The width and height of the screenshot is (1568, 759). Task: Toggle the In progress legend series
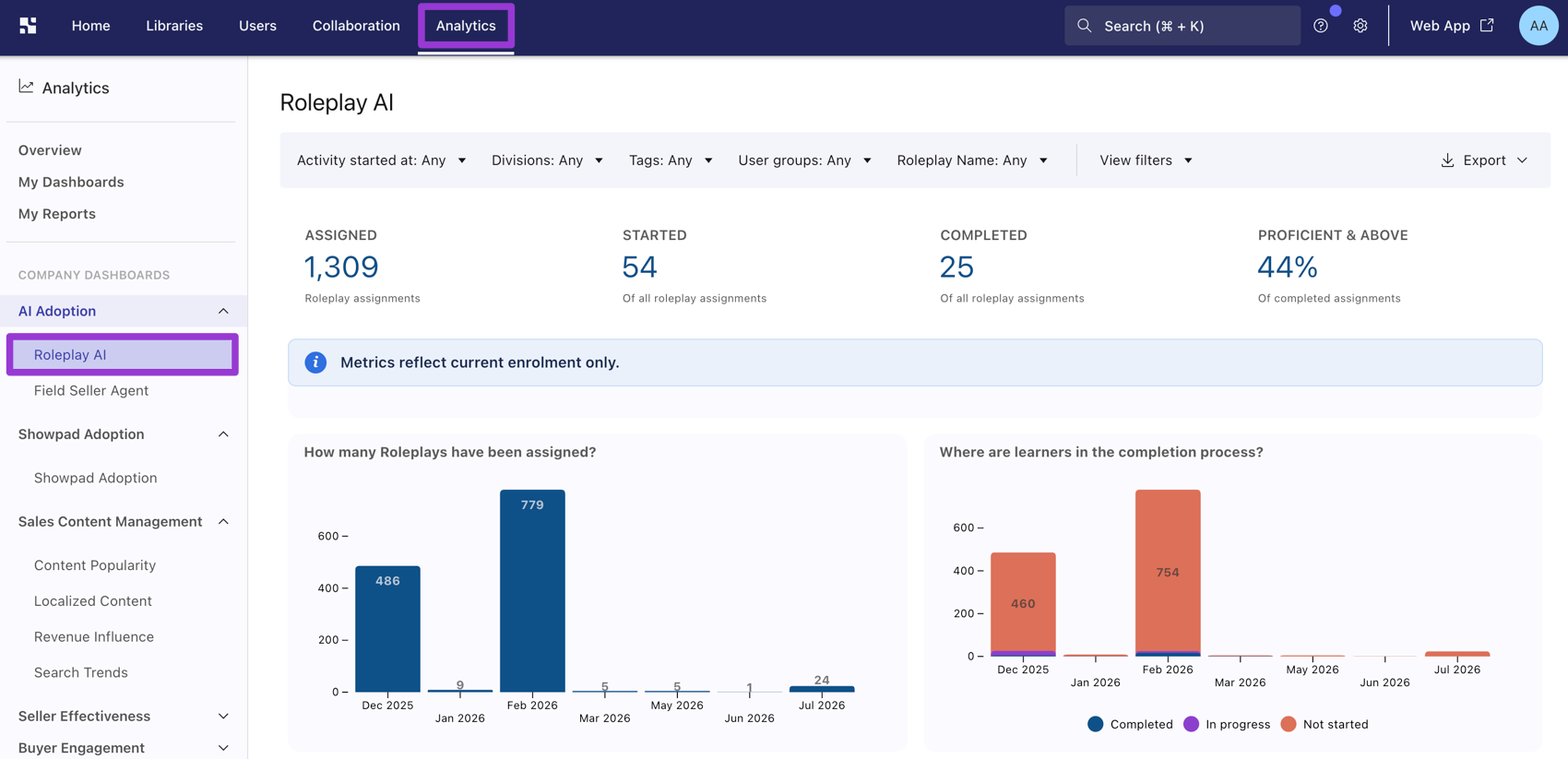(1227, 724)
